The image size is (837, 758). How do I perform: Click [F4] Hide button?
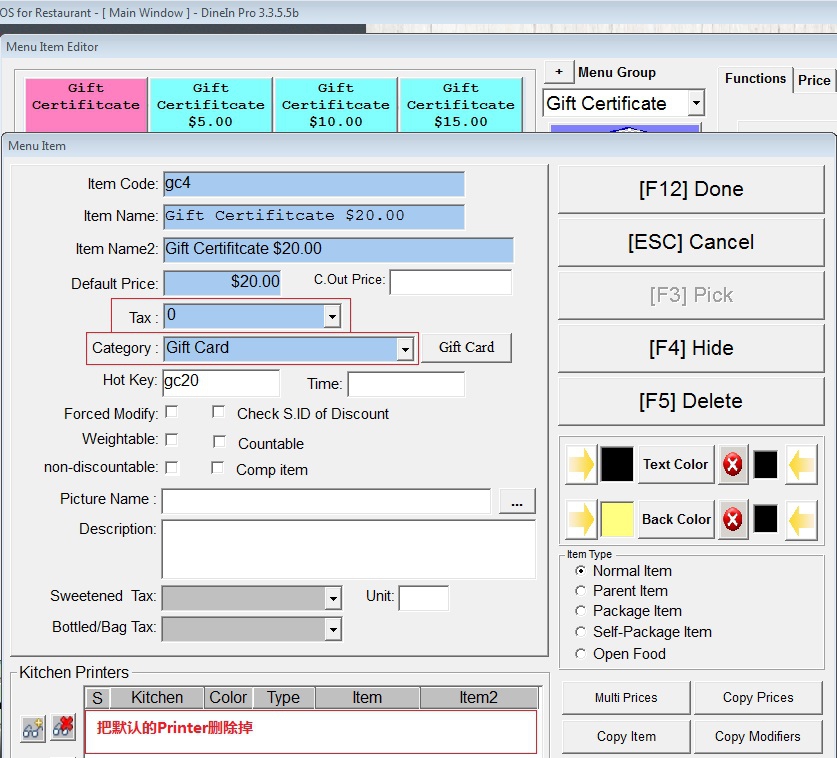click(691, 348)
